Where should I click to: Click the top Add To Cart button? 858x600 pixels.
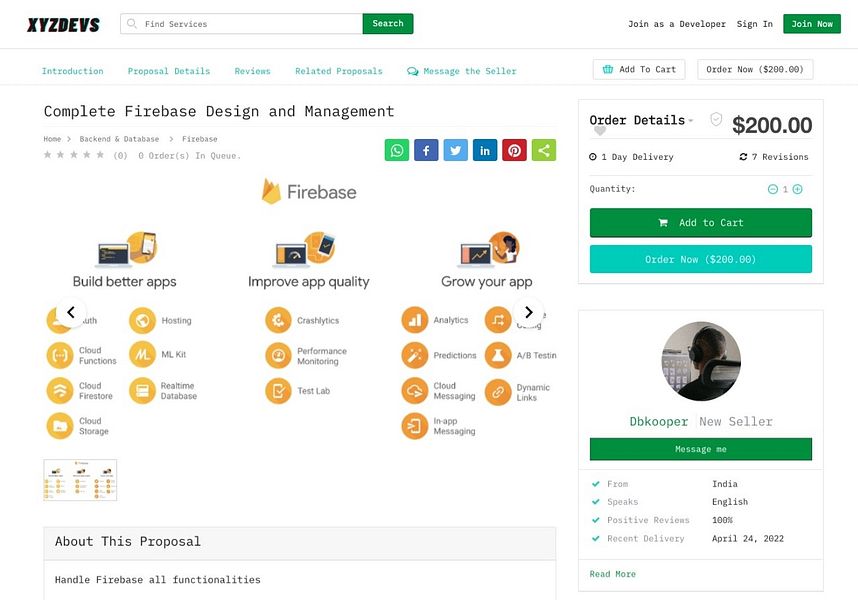pos(639,69)
